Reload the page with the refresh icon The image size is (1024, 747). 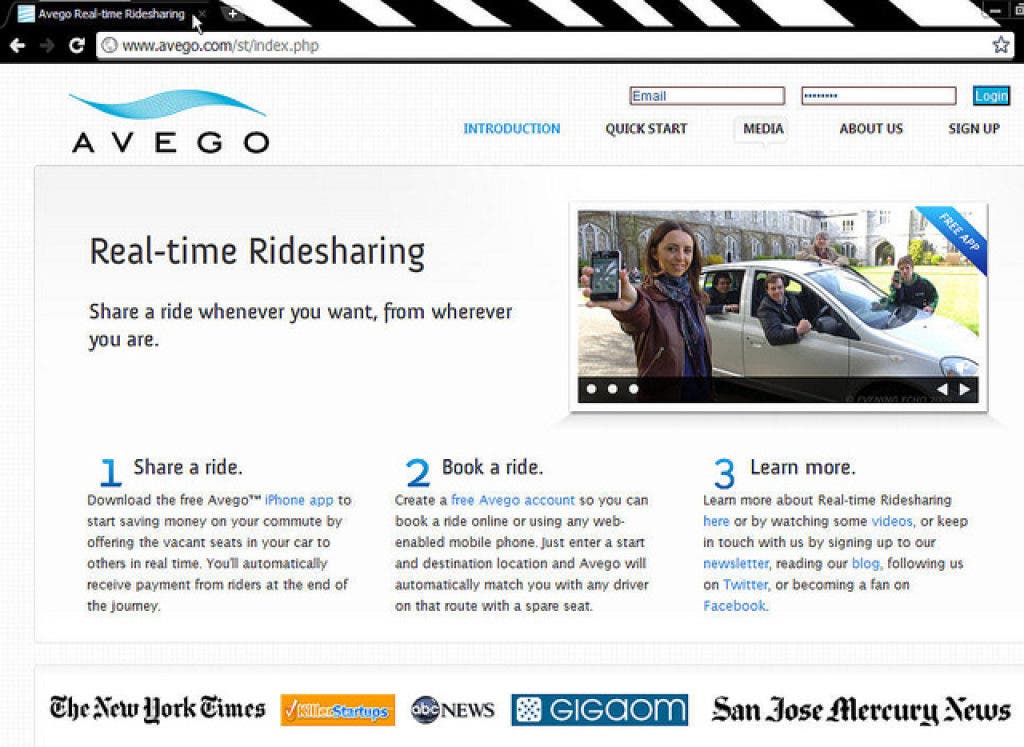click(x=76, y=45)
